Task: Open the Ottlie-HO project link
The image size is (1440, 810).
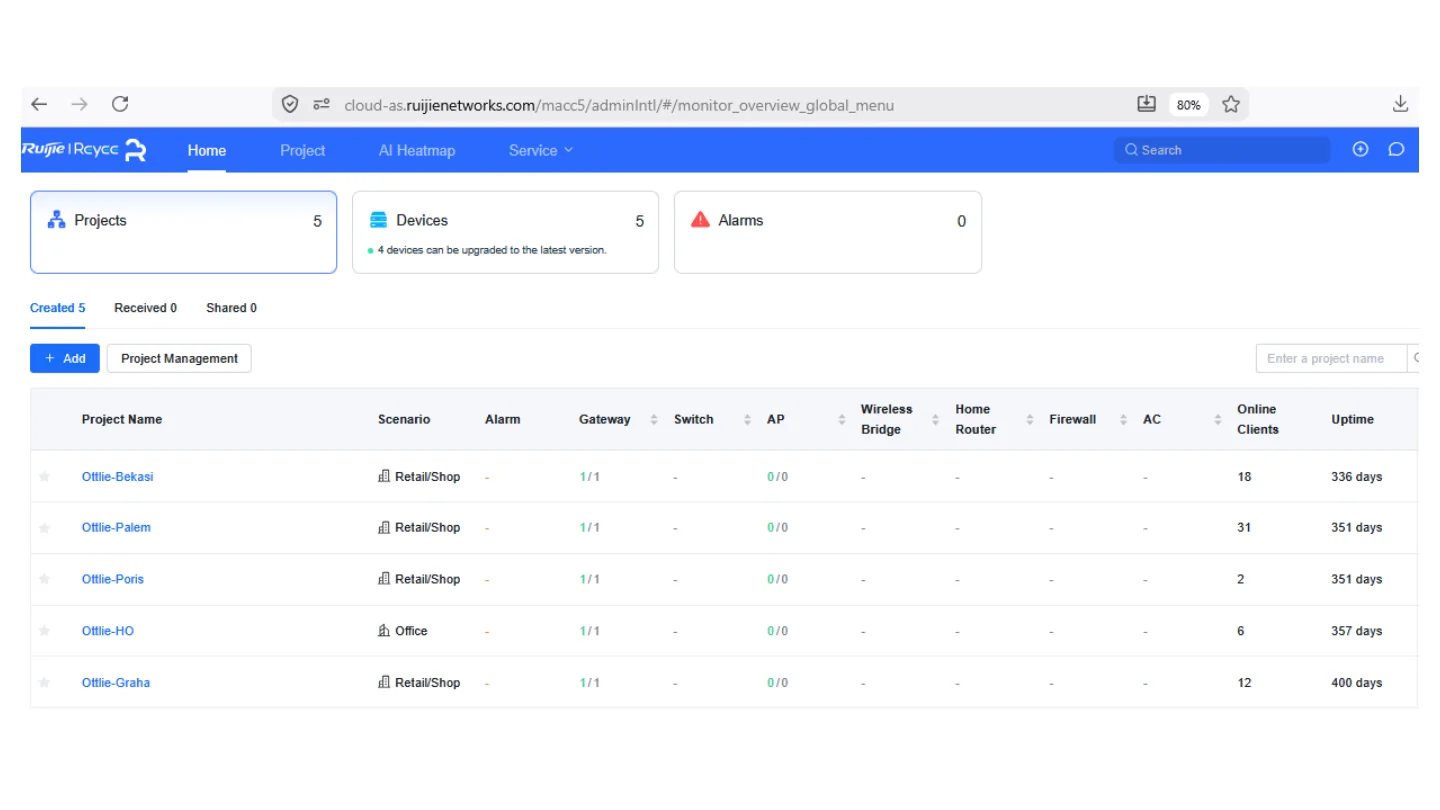Action: coord(108,631)
